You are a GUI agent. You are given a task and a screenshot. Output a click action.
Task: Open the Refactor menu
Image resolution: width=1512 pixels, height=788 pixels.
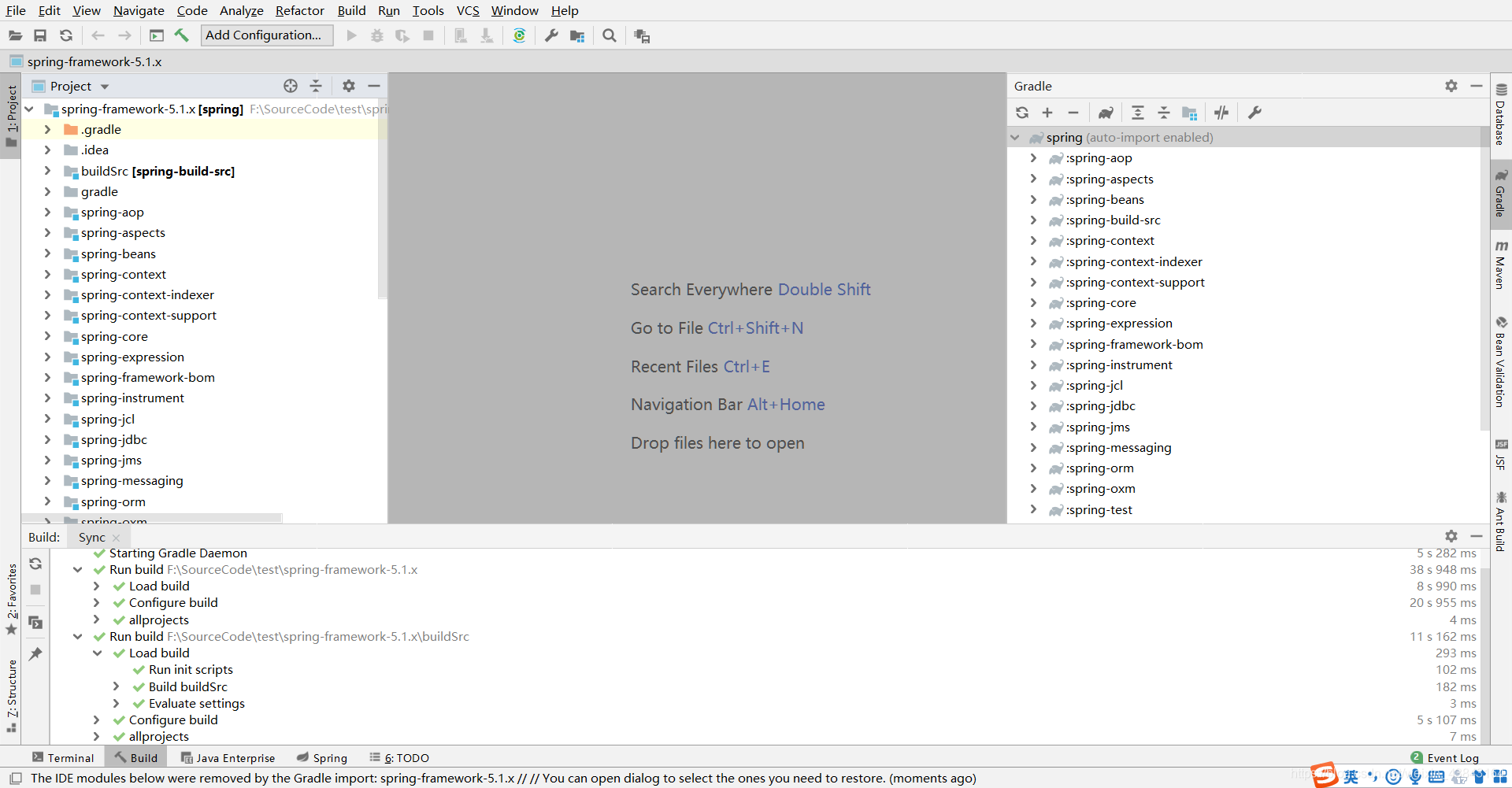pyautogui.click(x=299, y=10)
